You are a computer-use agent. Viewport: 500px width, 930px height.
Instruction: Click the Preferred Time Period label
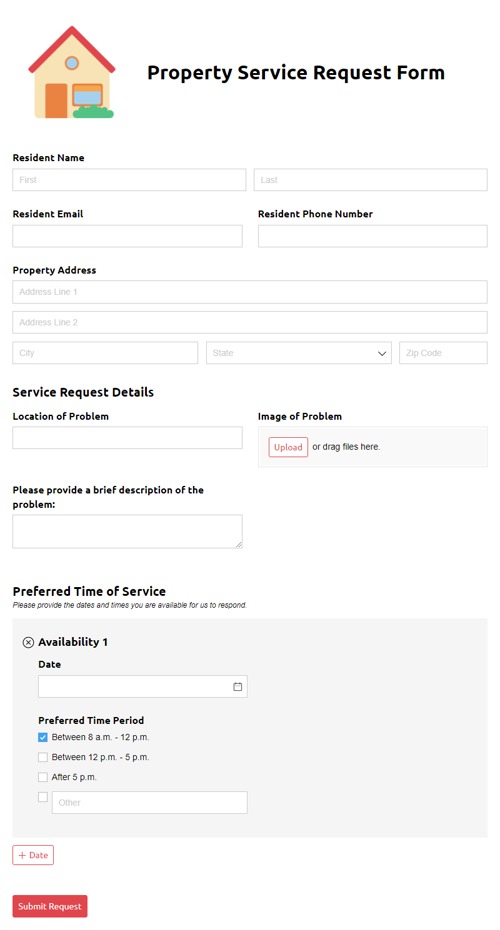click(91, 720)
